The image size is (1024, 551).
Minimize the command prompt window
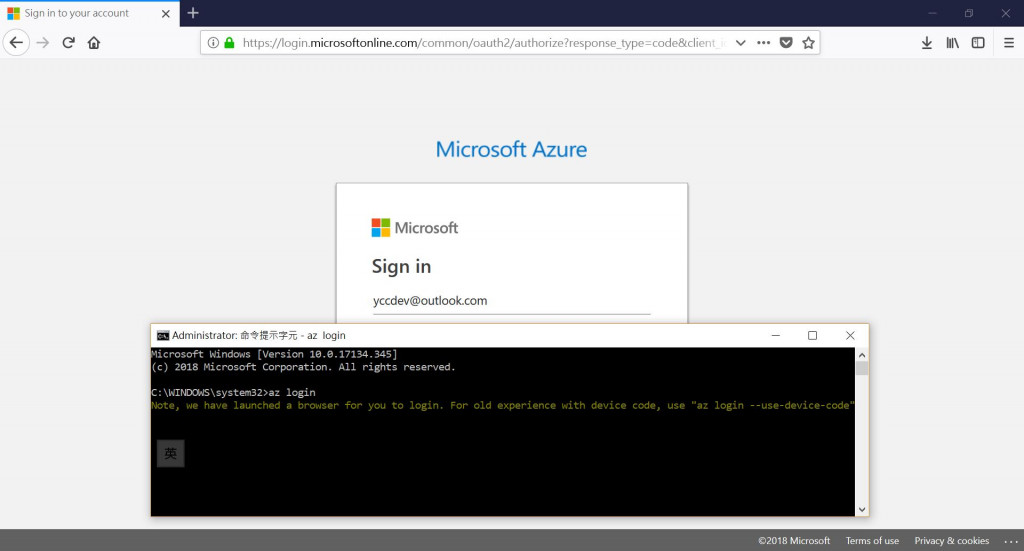pos(776,336)
